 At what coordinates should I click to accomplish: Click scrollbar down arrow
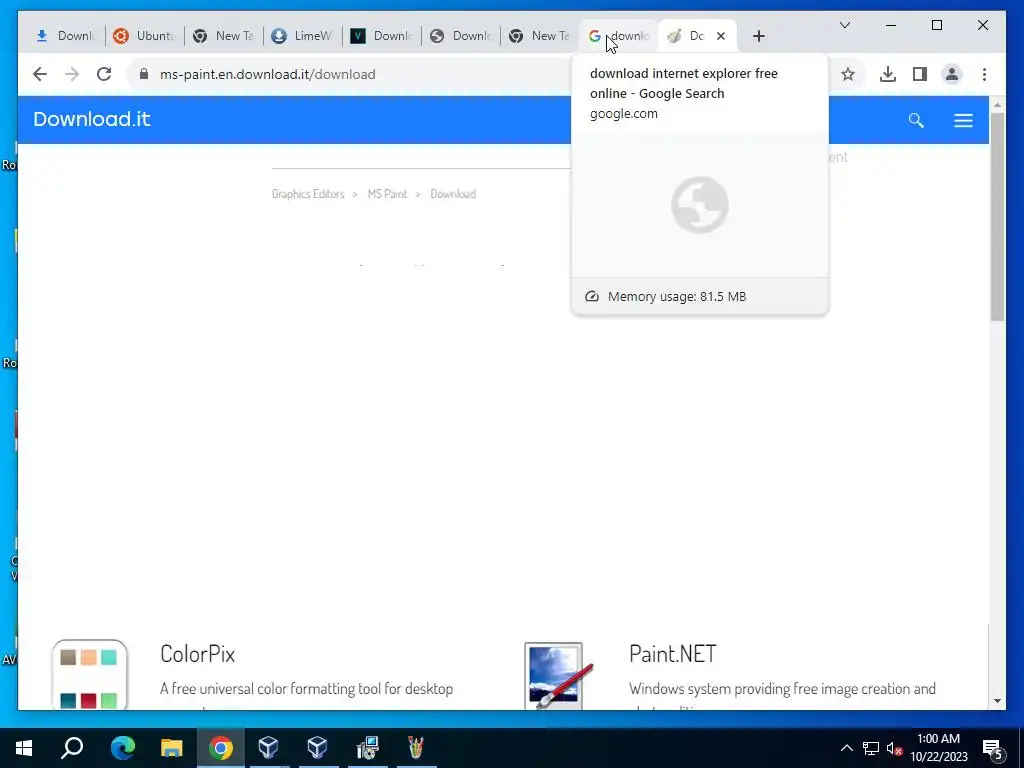[997, 701]
